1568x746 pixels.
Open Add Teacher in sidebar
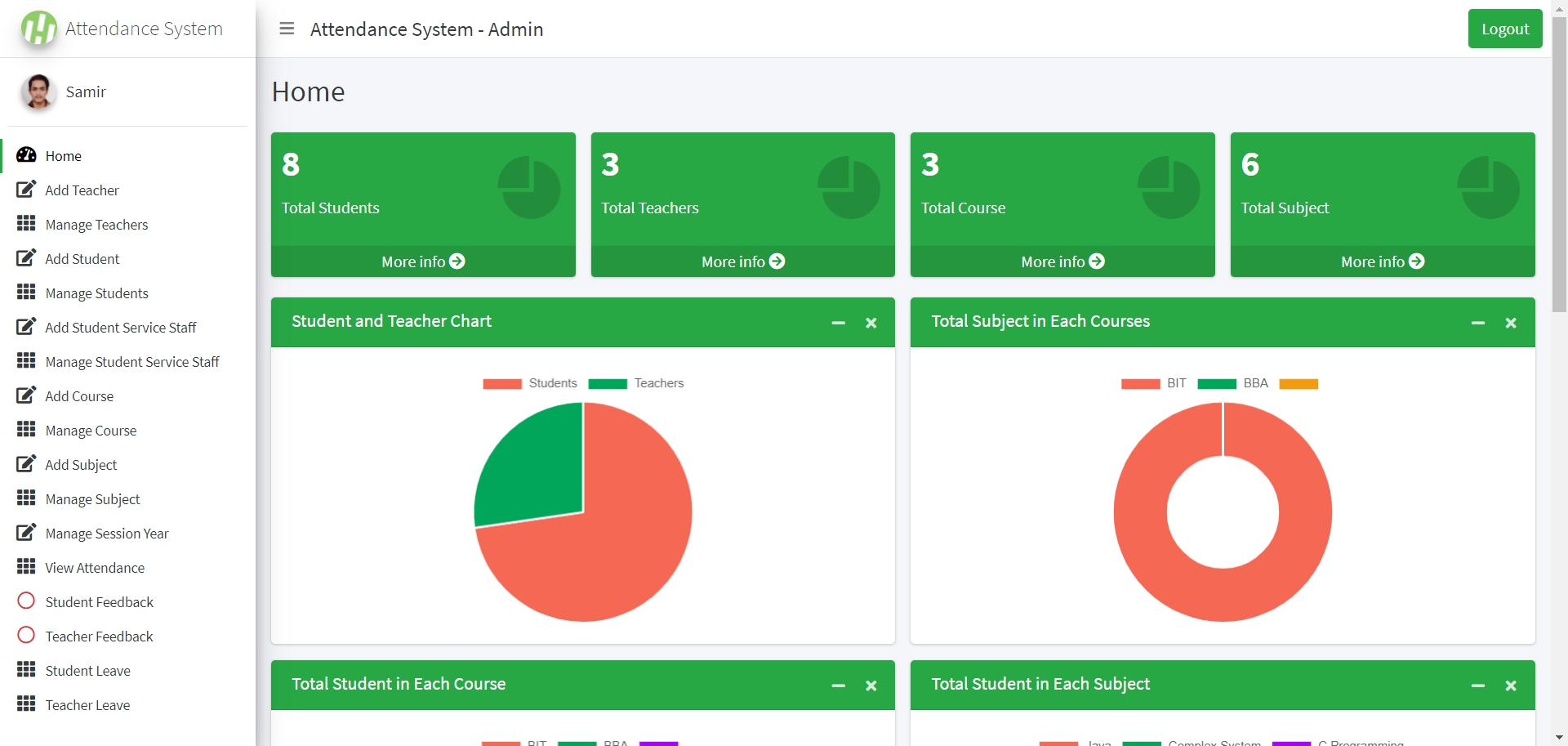click(x=128, y=190)
